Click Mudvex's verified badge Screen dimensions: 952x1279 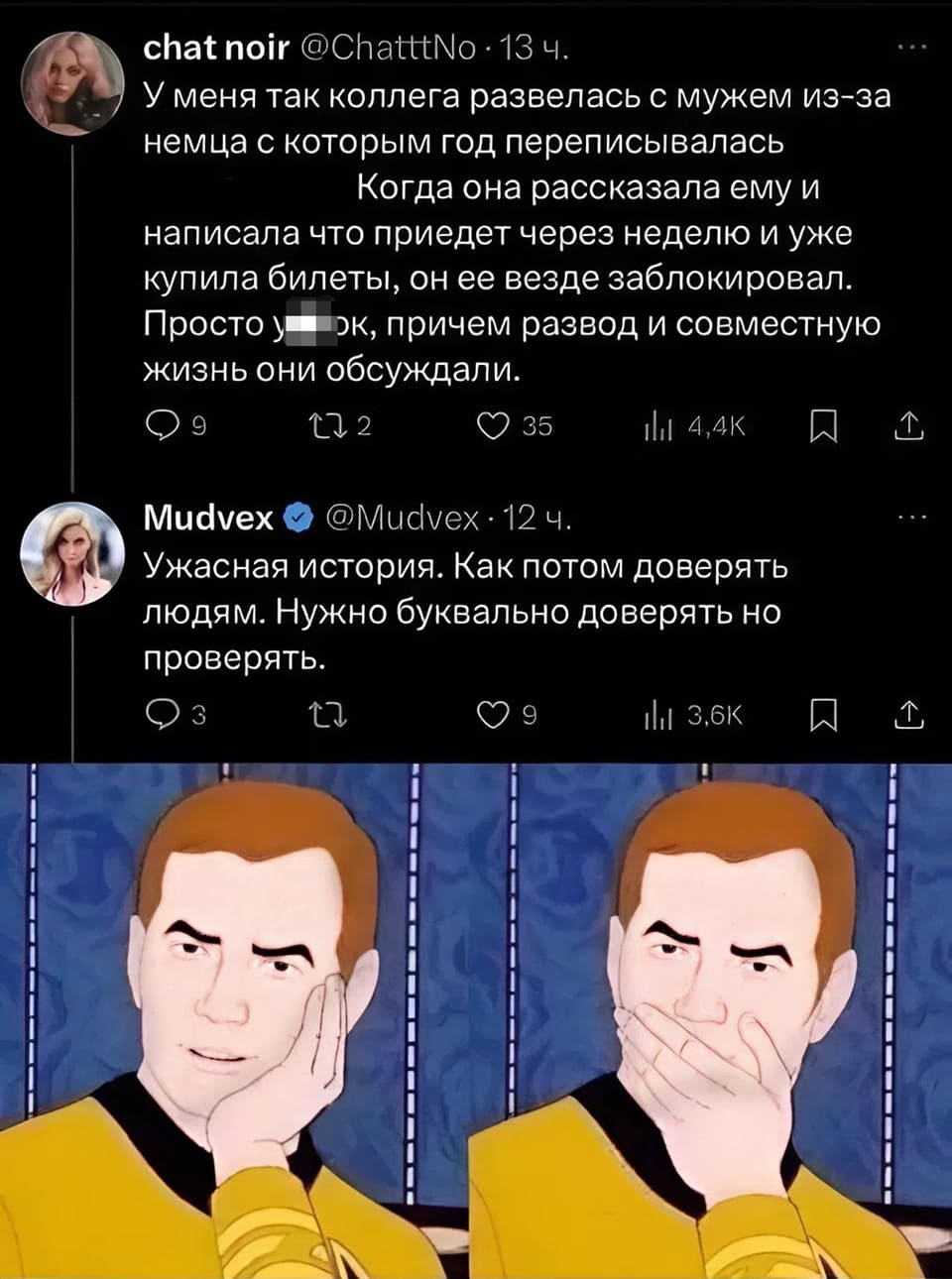(297, 517)
